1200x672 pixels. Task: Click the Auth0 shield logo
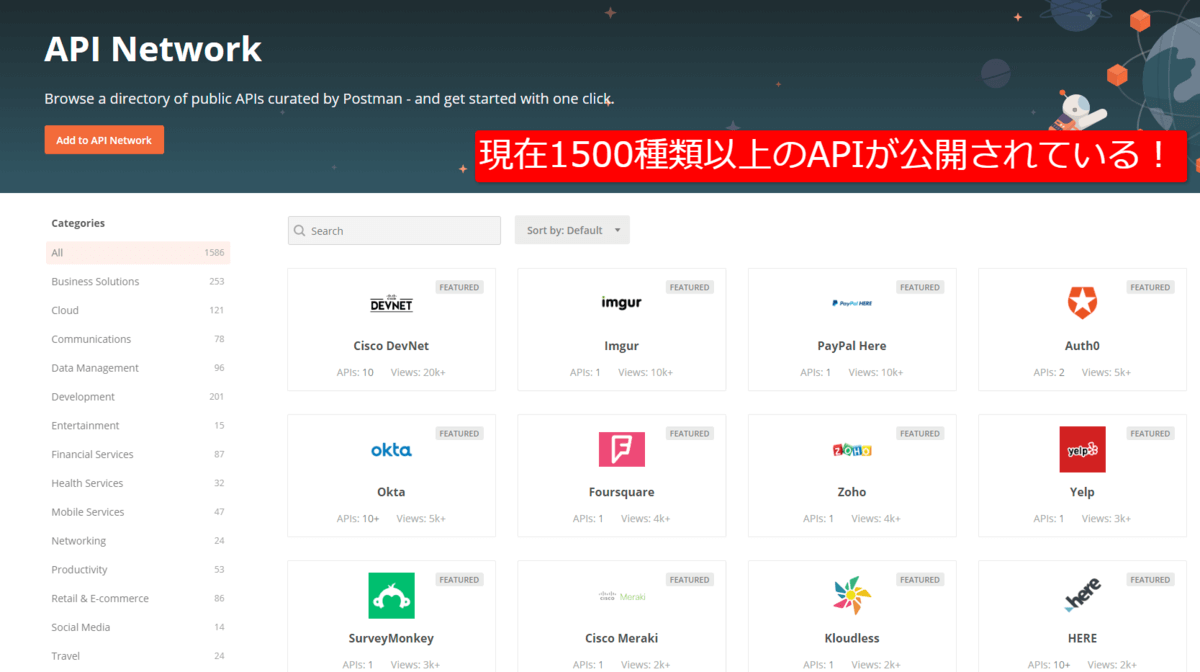[x=1082, y=302]
